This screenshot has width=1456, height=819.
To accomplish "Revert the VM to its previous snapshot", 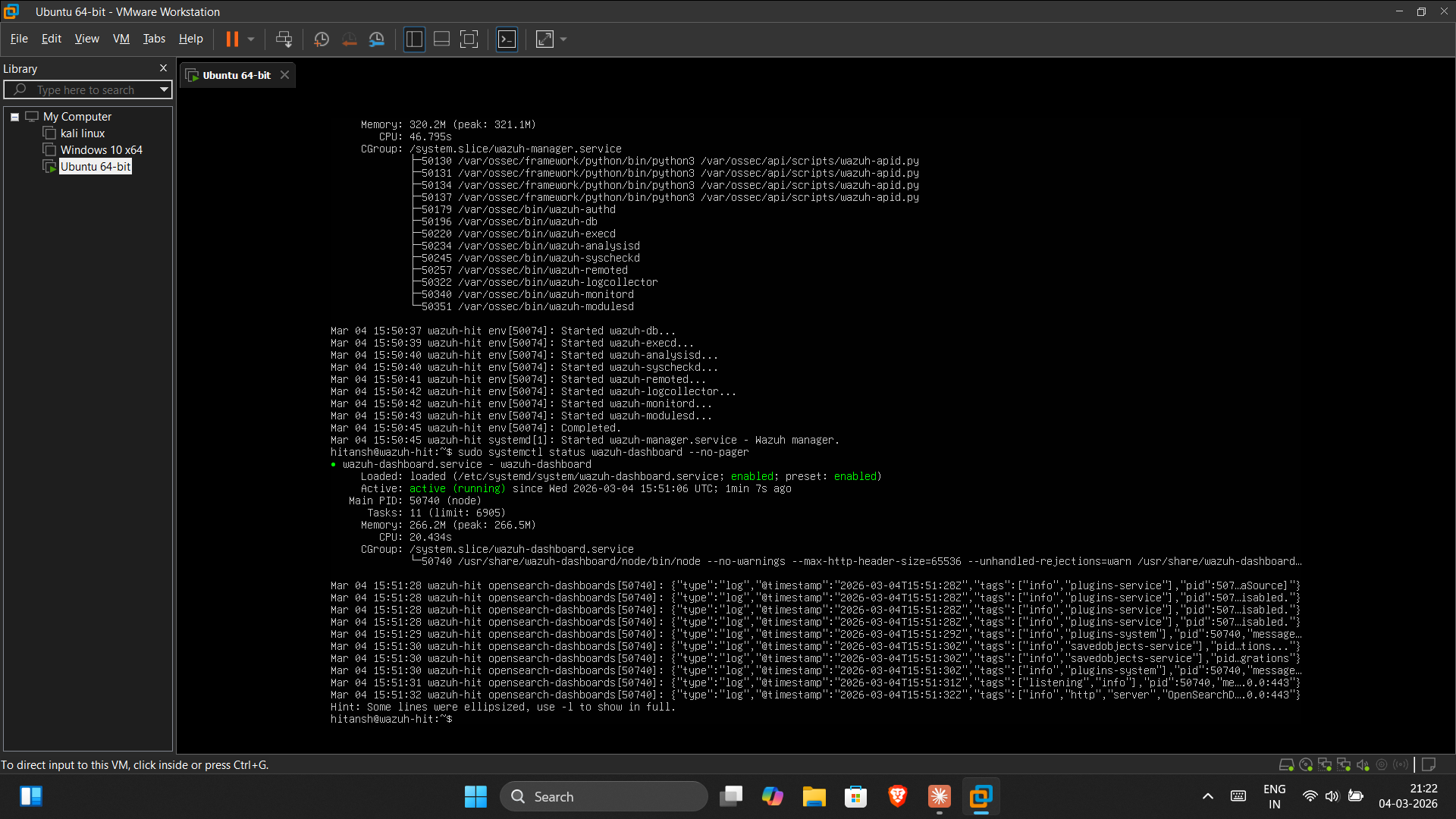I will pyautogui.click(x=349, y=39).
